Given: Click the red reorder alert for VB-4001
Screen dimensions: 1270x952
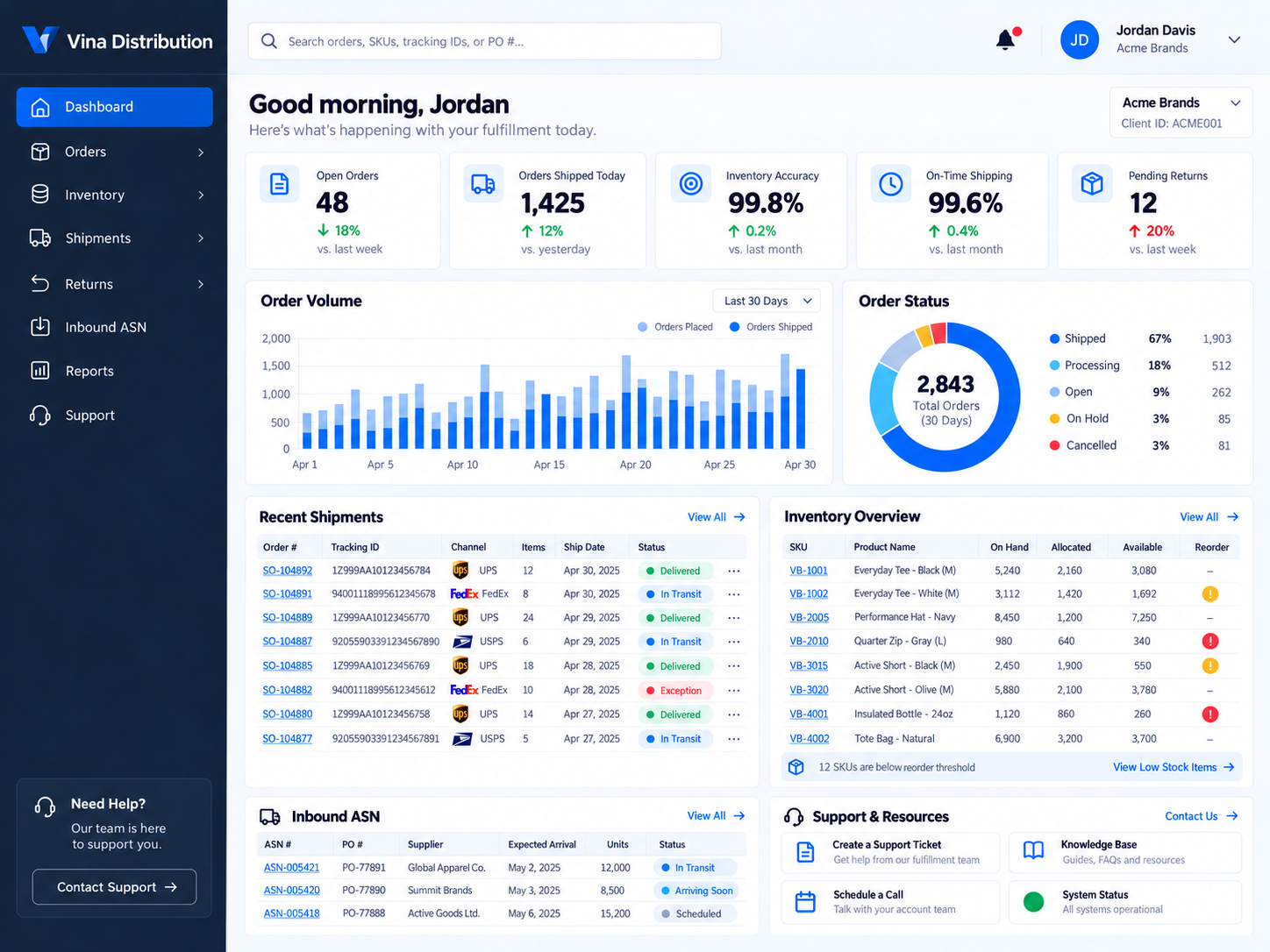Looking at the screenshot, I should (1210, 714).
